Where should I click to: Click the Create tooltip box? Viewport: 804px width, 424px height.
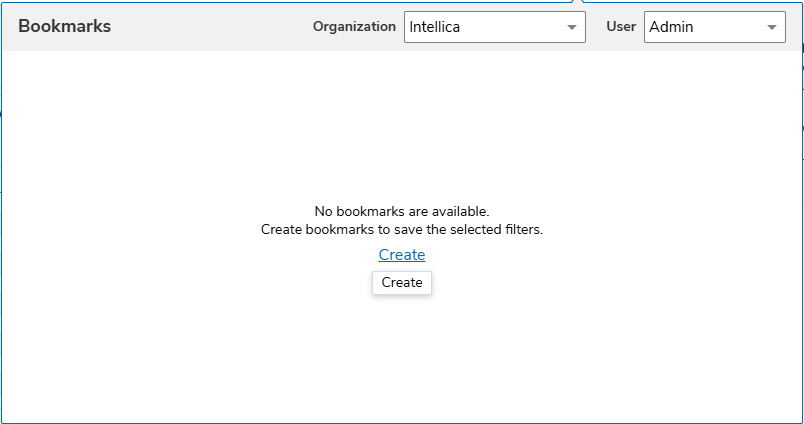tap(402, 283)
